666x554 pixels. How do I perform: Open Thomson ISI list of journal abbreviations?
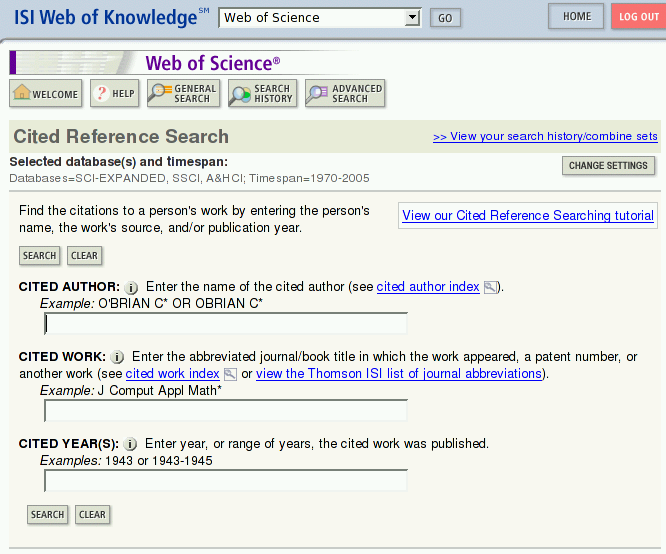tap(399, 373)
